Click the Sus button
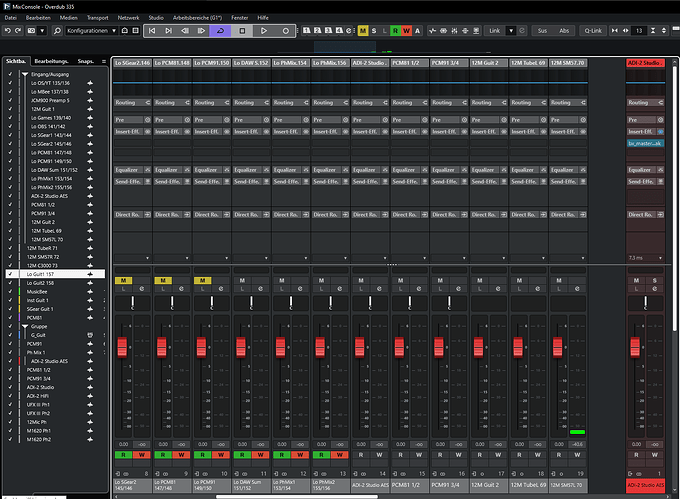 coord(542,31)
